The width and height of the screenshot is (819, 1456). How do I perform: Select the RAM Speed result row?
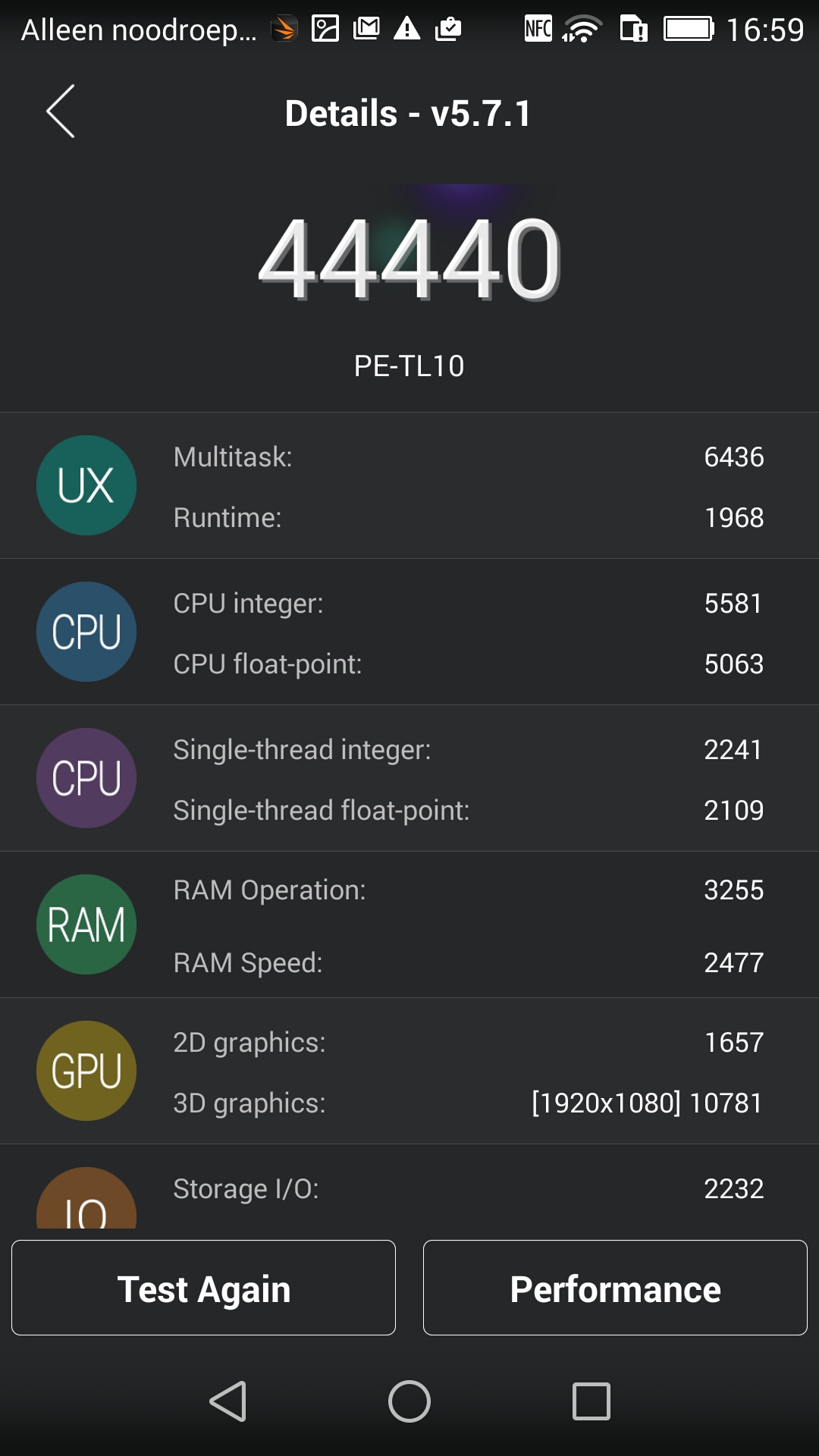469,962
